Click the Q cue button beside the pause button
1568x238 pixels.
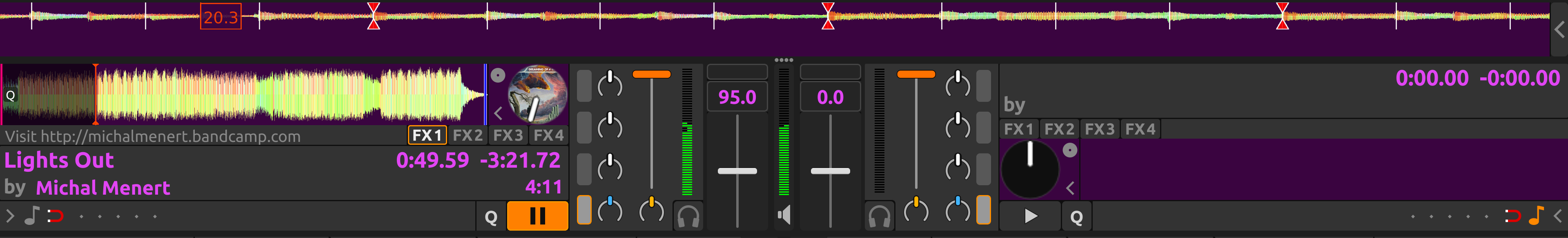click(490, 217)
